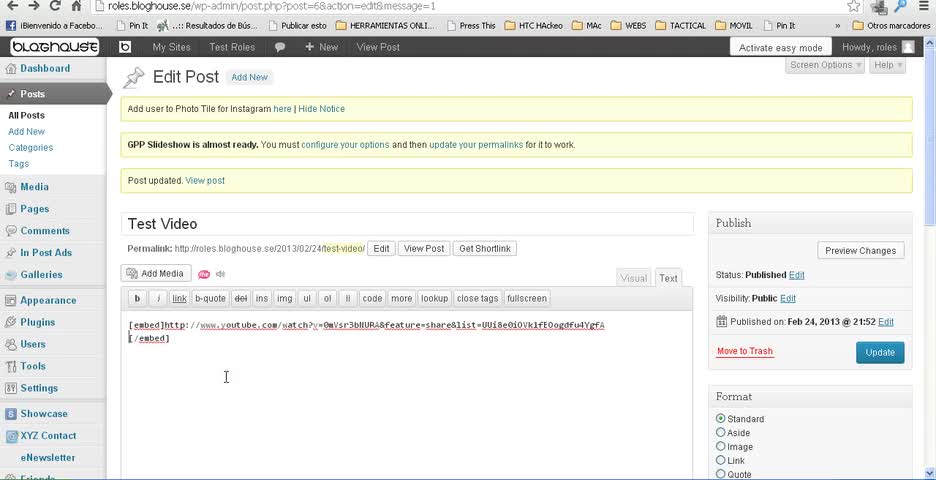Click Move to Trash link

click(744, 351)
